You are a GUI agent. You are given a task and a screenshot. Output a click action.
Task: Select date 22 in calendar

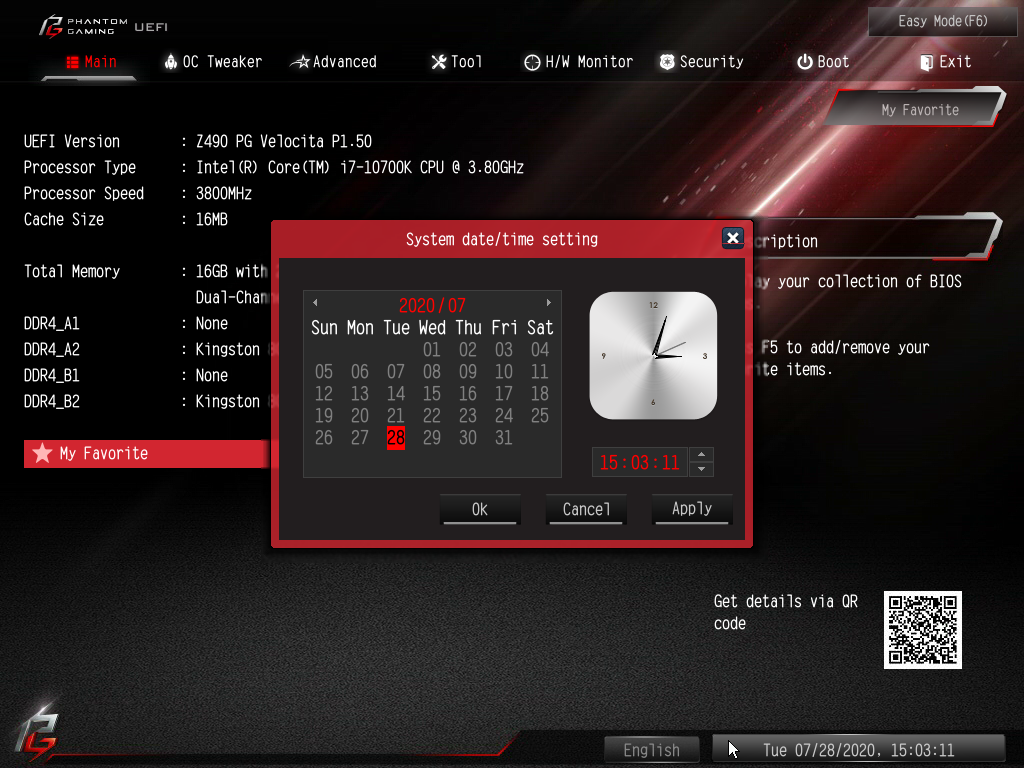[432, 416]
